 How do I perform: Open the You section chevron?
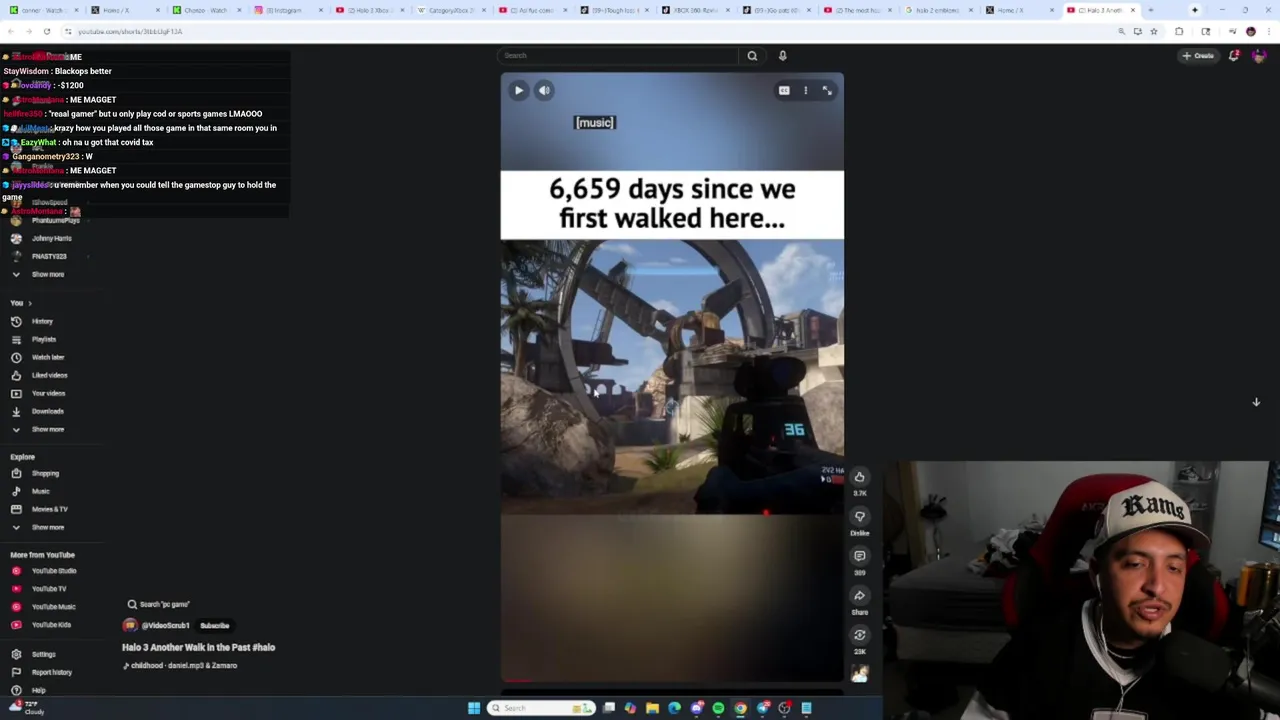pos(29,303)
